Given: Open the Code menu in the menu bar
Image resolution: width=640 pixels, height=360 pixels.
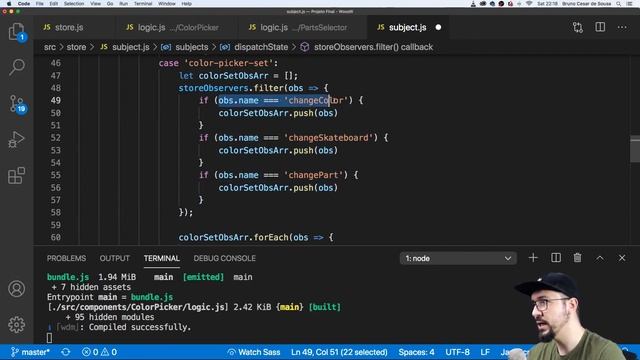Looking at the screenshot, I should [24, 3].
